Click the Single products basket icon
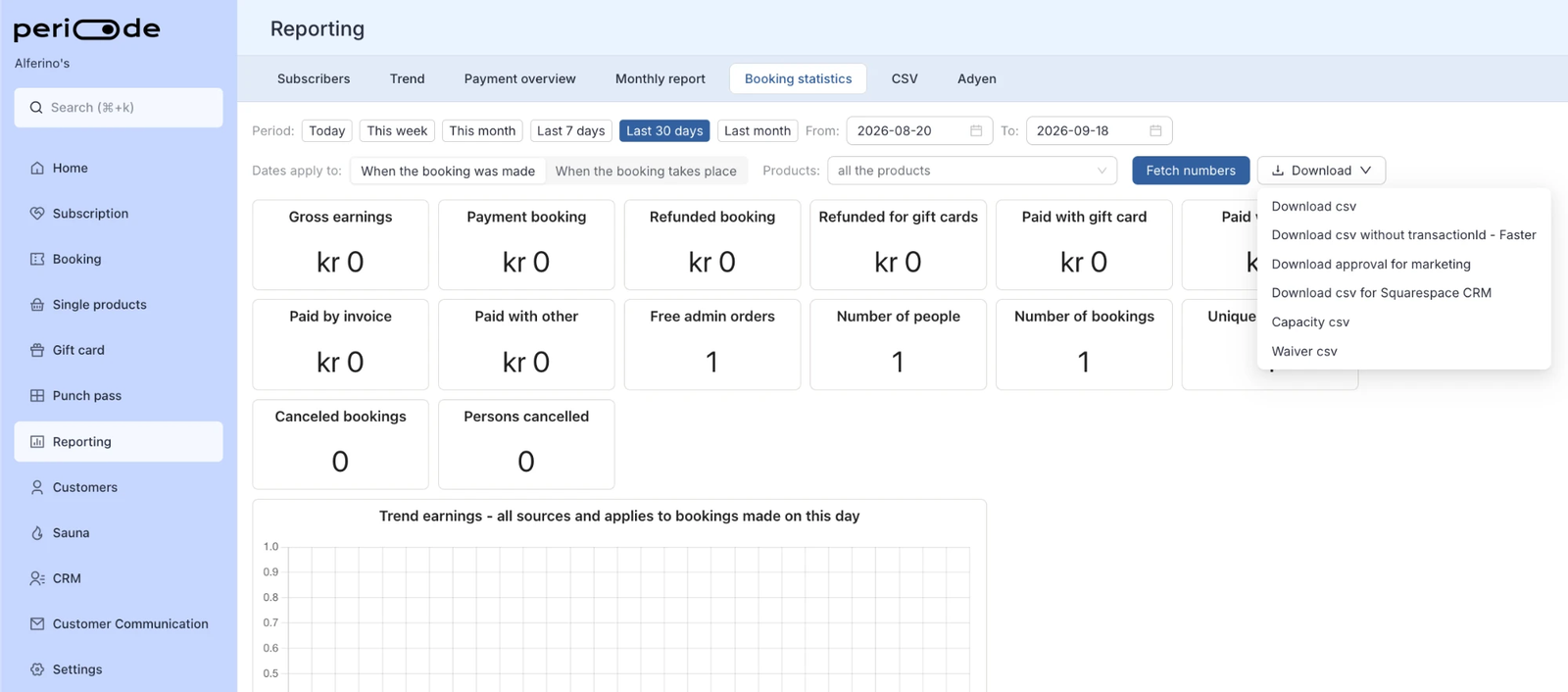 (37, 305)
